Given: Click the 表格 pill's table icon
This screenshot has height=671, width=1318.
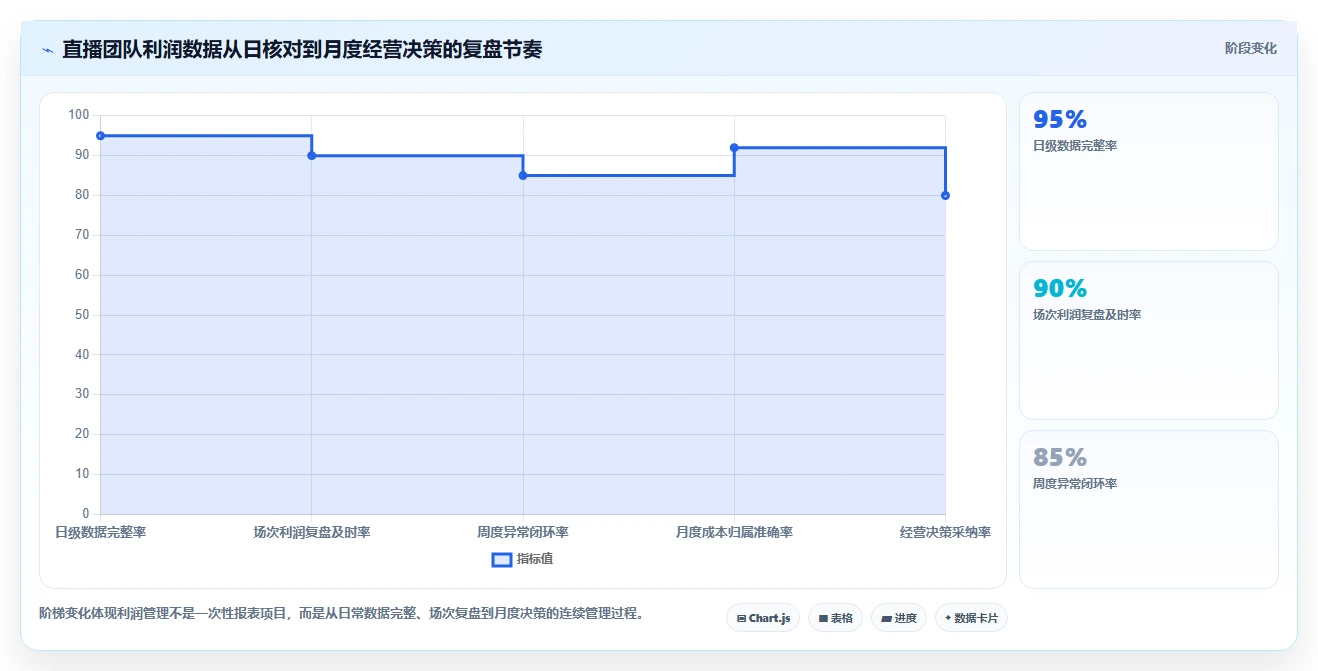Looking at the screenshot, I should (x=823, y=619).
